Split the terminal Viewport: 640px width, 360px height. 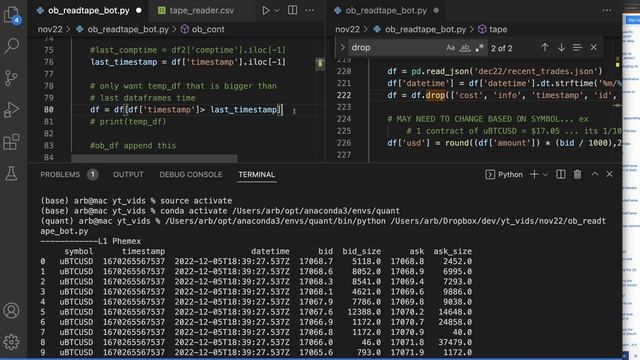[x=561, y=175]
